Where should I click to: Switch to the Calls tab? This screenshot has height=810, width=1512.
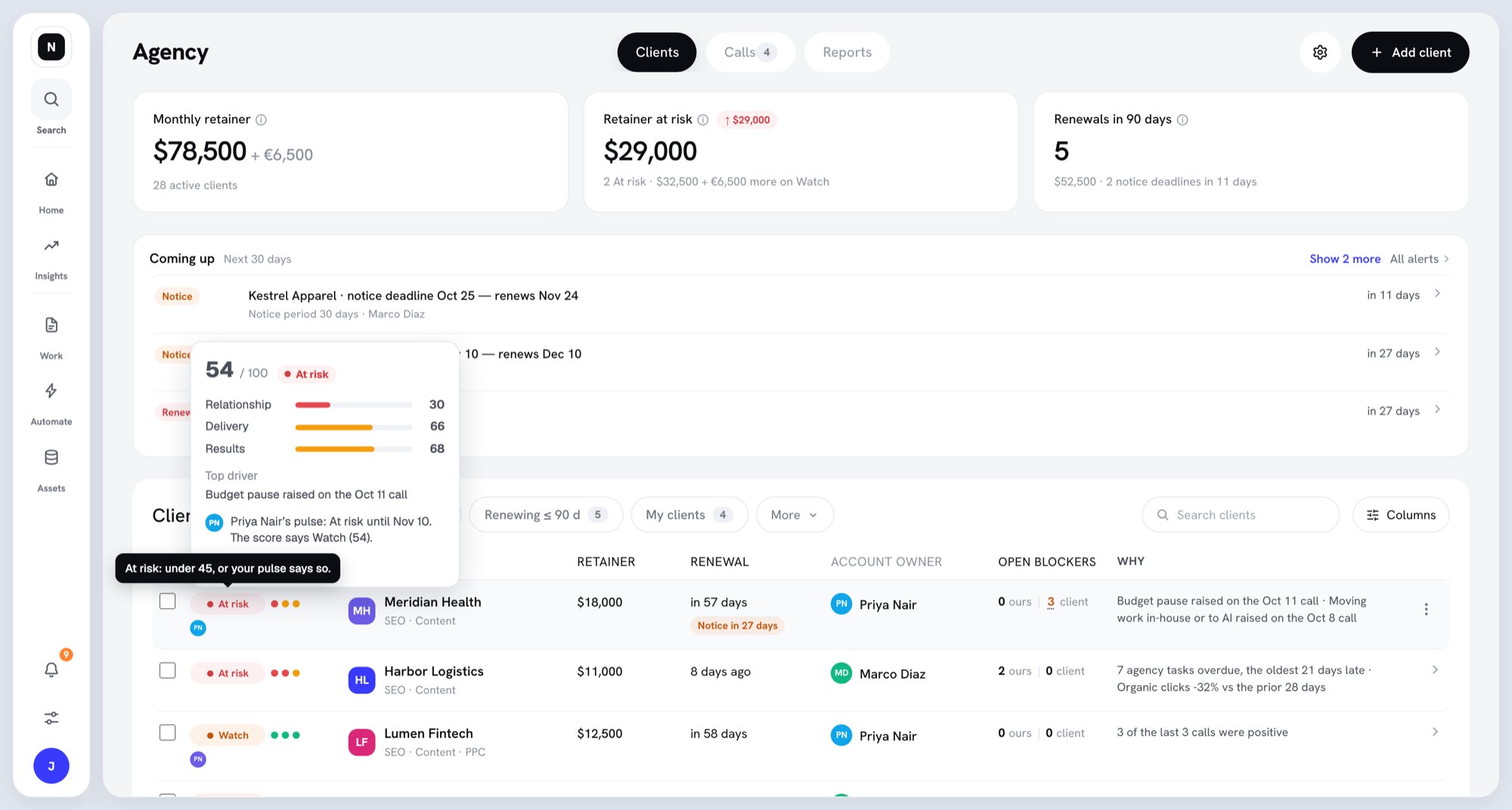coord(750,52)
